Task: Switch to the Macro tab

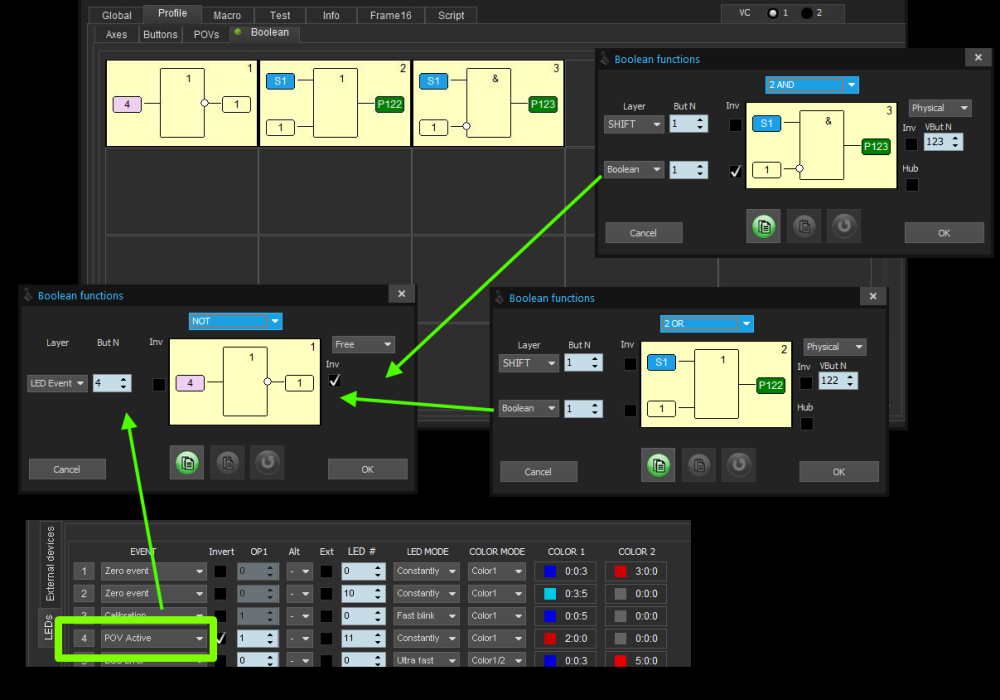Action: click(227, 15)
